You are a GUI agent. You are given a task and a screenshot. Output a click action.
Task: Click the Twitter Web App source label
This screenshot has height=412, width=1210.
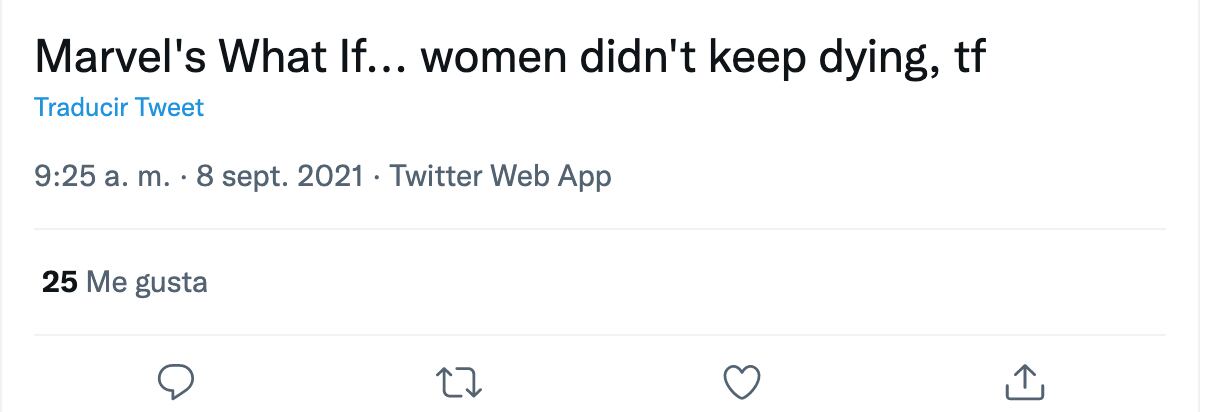[500, 177]
